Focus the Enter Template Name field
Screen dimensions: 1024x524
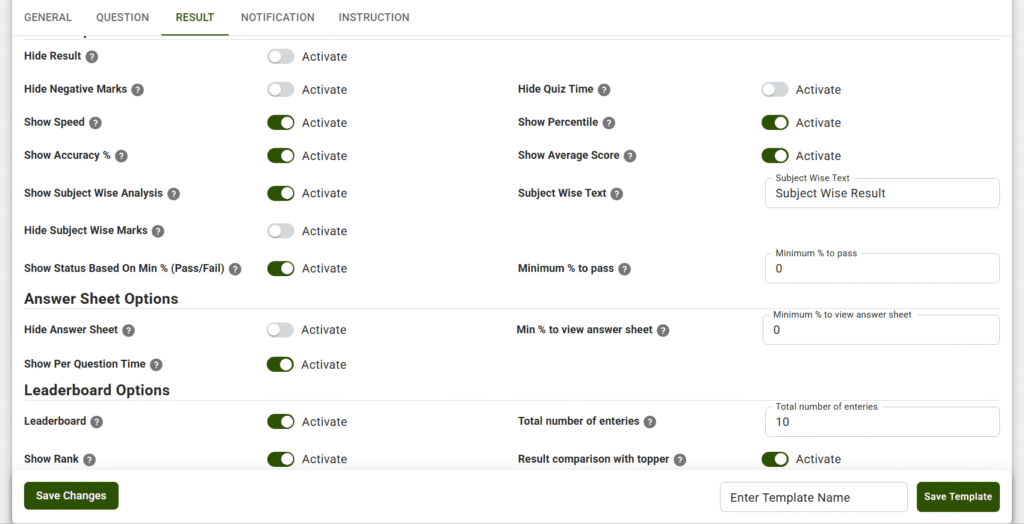click(x=814, y=497)
